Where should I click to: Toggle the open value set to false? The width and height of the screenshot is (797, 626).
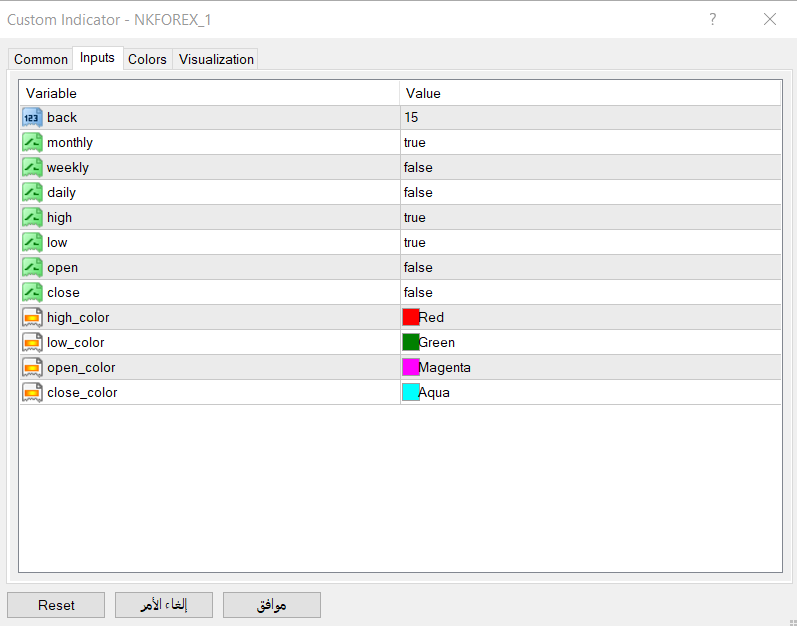590,268
